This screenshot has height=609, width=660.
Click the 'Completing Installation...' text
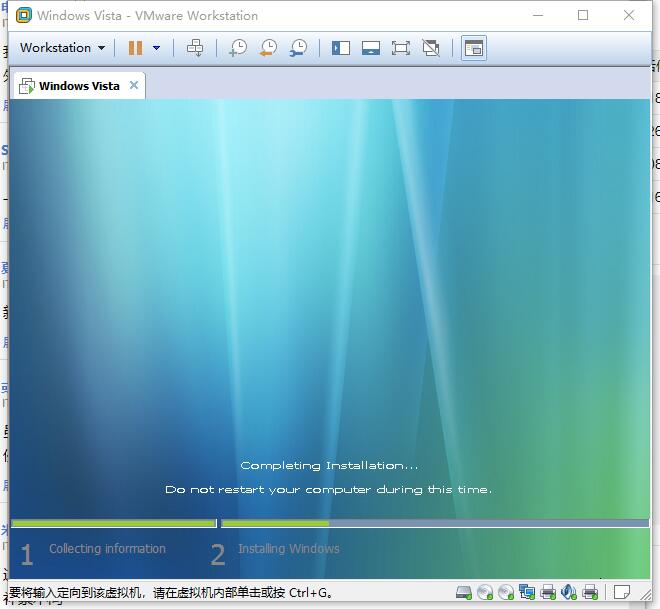(329, 465)
